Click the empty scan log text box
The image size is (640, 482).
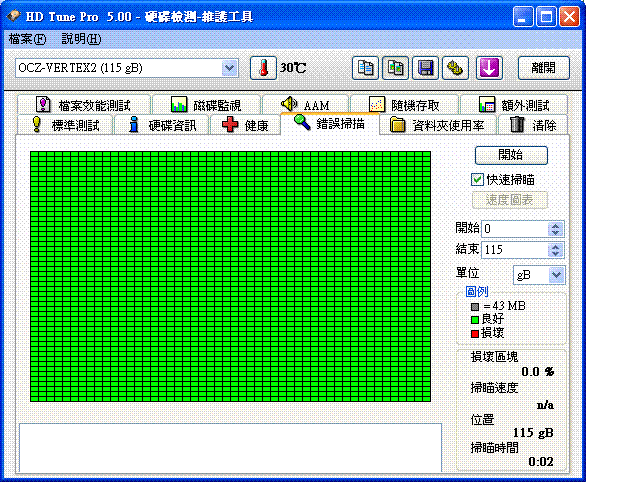231,448
